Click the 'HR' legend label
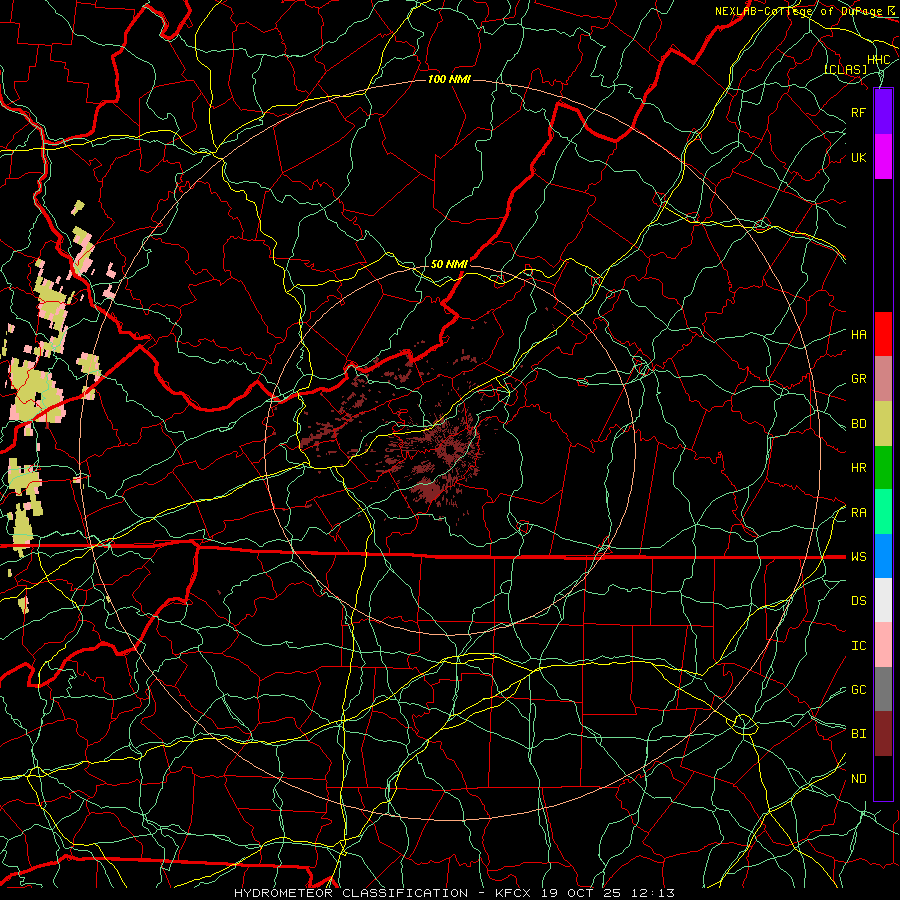This screenshot has width=900, height=900. pos(859,468)
